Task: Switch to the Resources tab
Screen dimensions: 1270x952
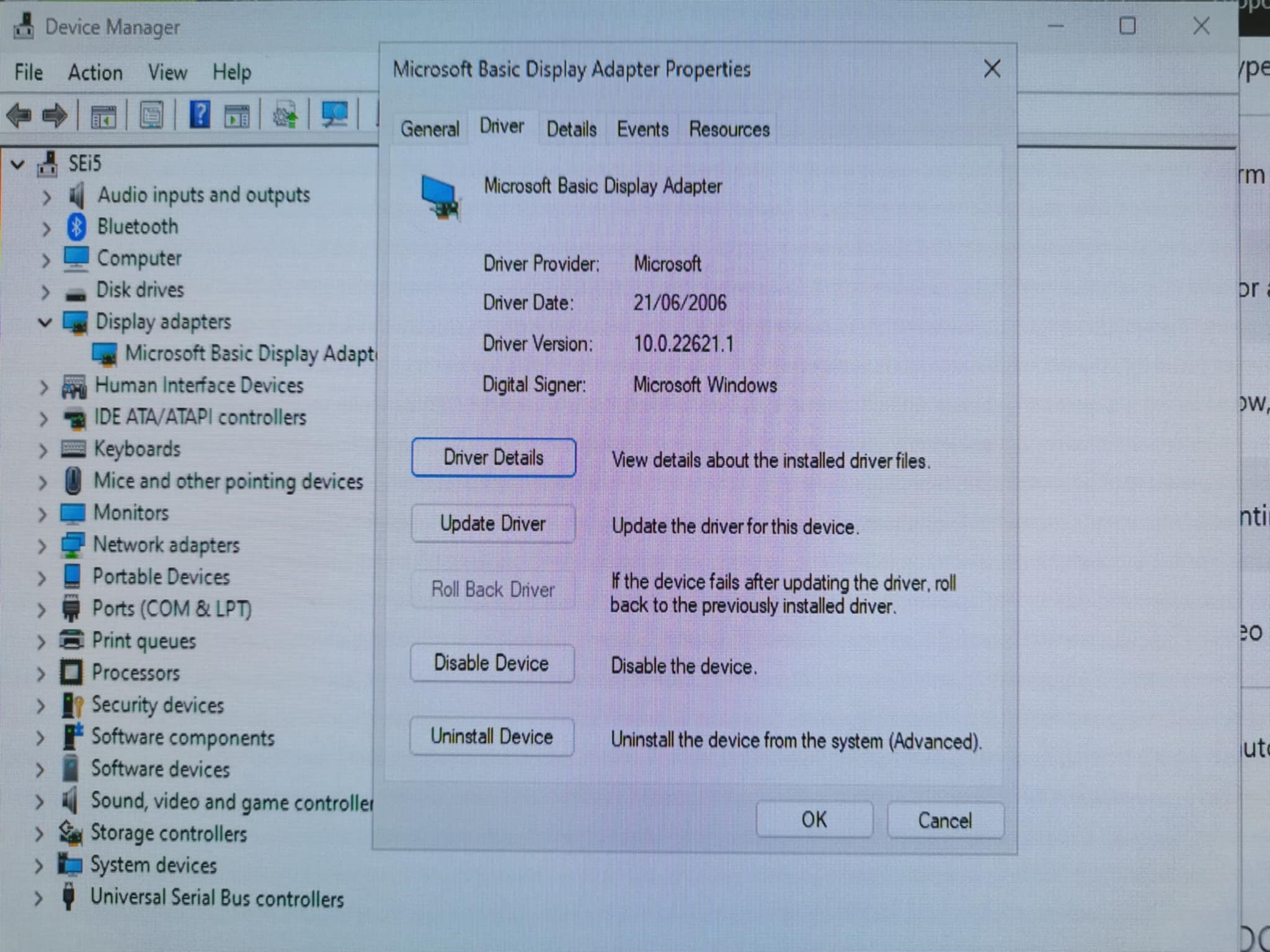Action: [729, 129]
